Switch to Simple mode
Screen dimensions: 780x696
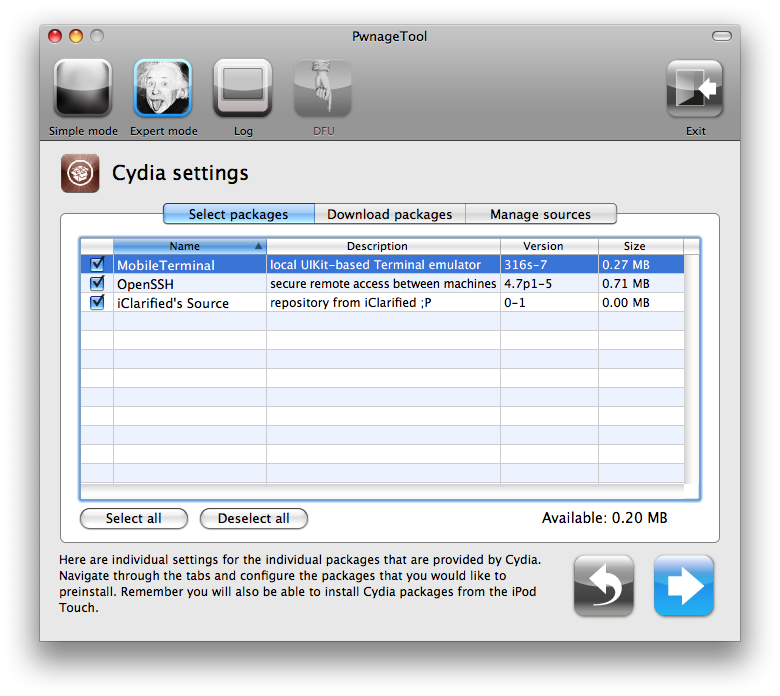[x=83, y=89]
